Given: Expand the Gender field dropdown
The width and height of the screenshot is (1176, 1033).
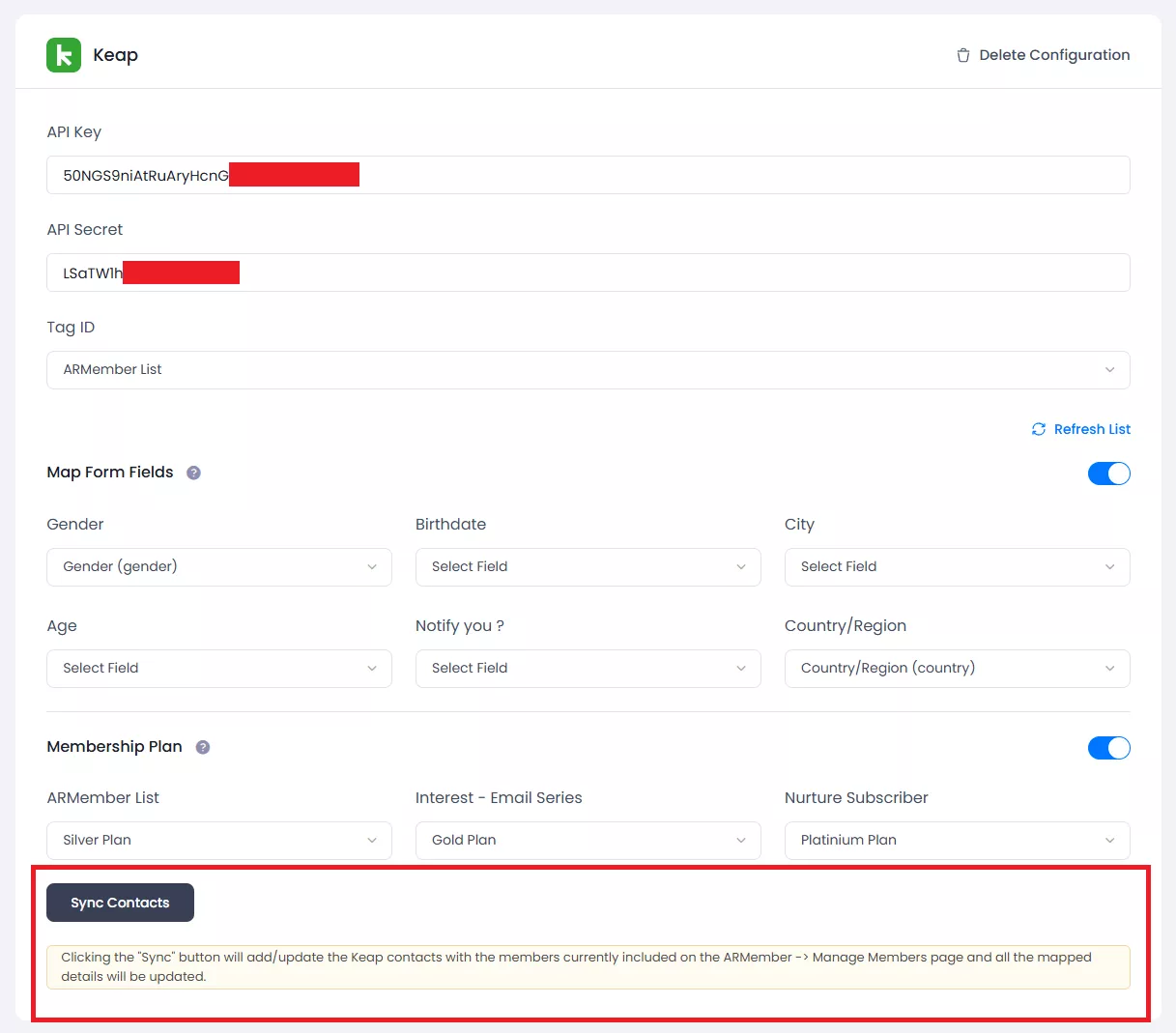Looking at the screenshot, I should [x=218, y=567].
